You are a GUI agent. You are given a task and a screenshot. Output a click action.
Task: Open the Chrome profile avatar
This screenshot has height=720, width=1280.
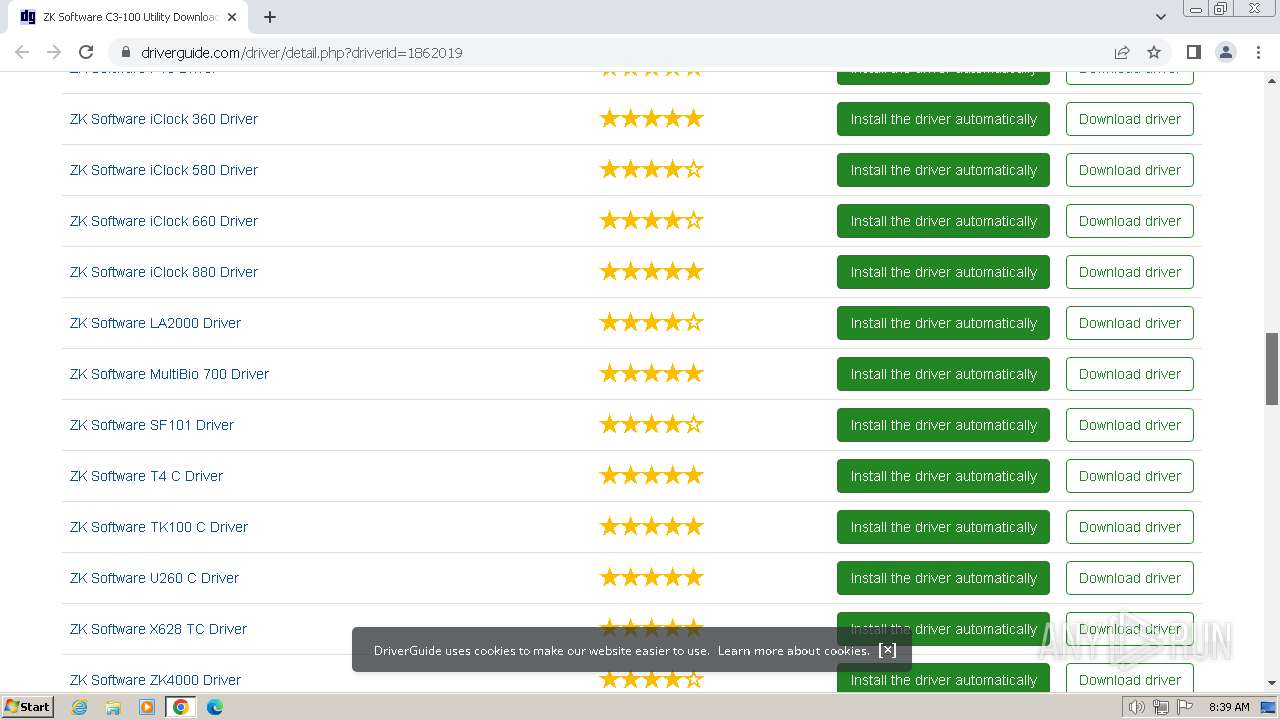pyautogui.click(x=1226, y=52)
